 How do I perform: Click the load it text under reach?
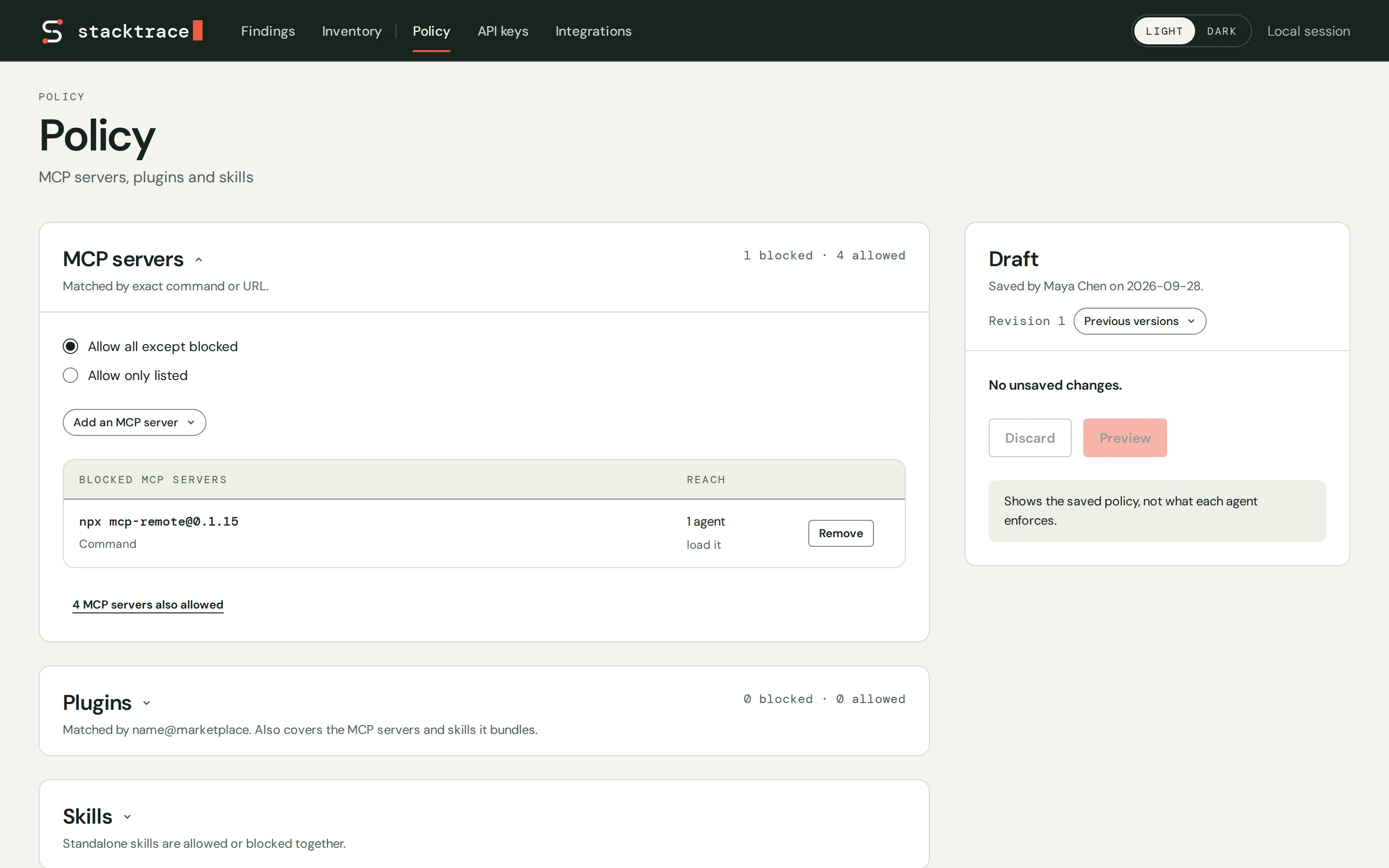point(704,545)
